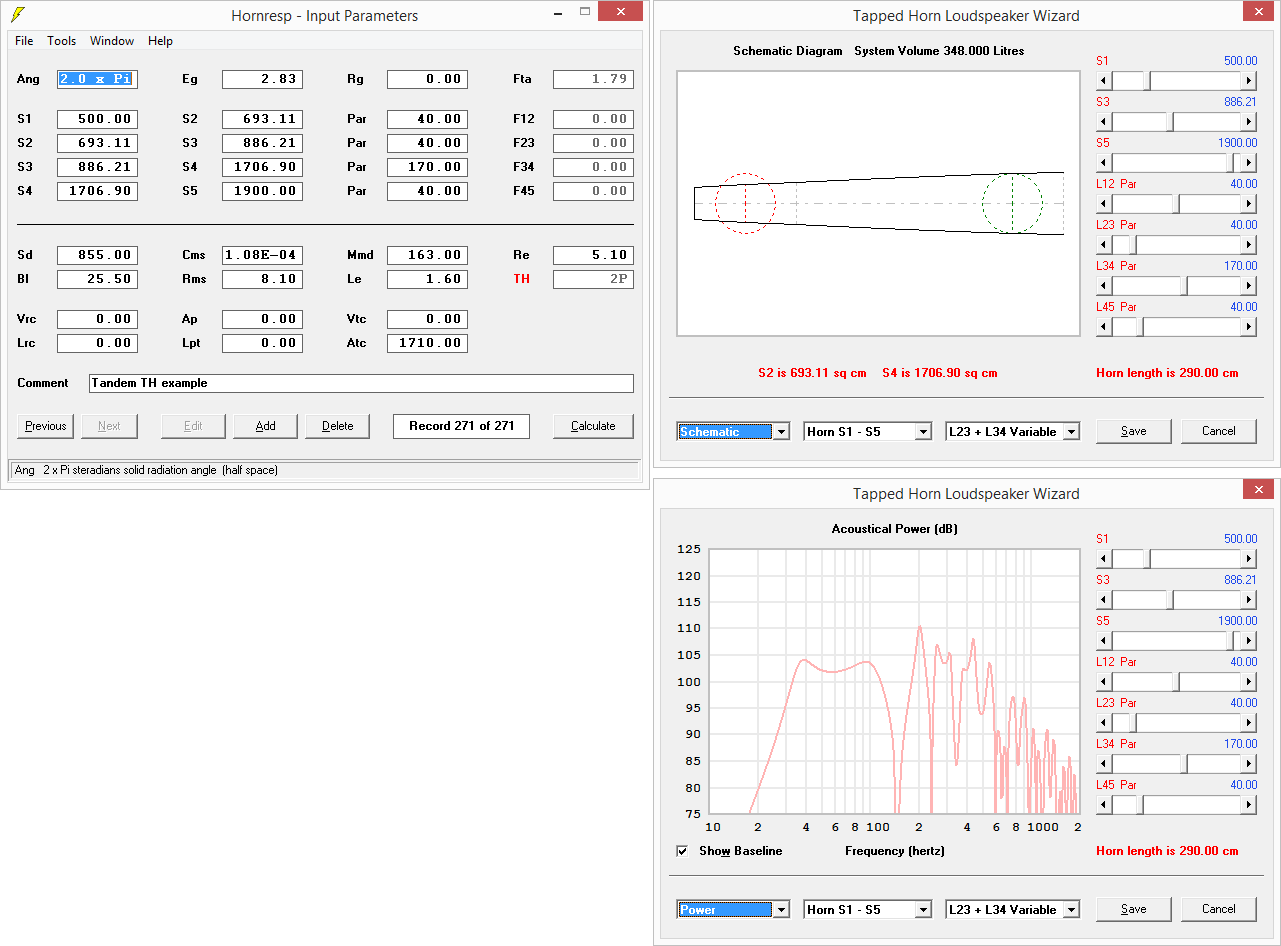Click left arrow of S1 slider in Power wizard

[1104, 559]
